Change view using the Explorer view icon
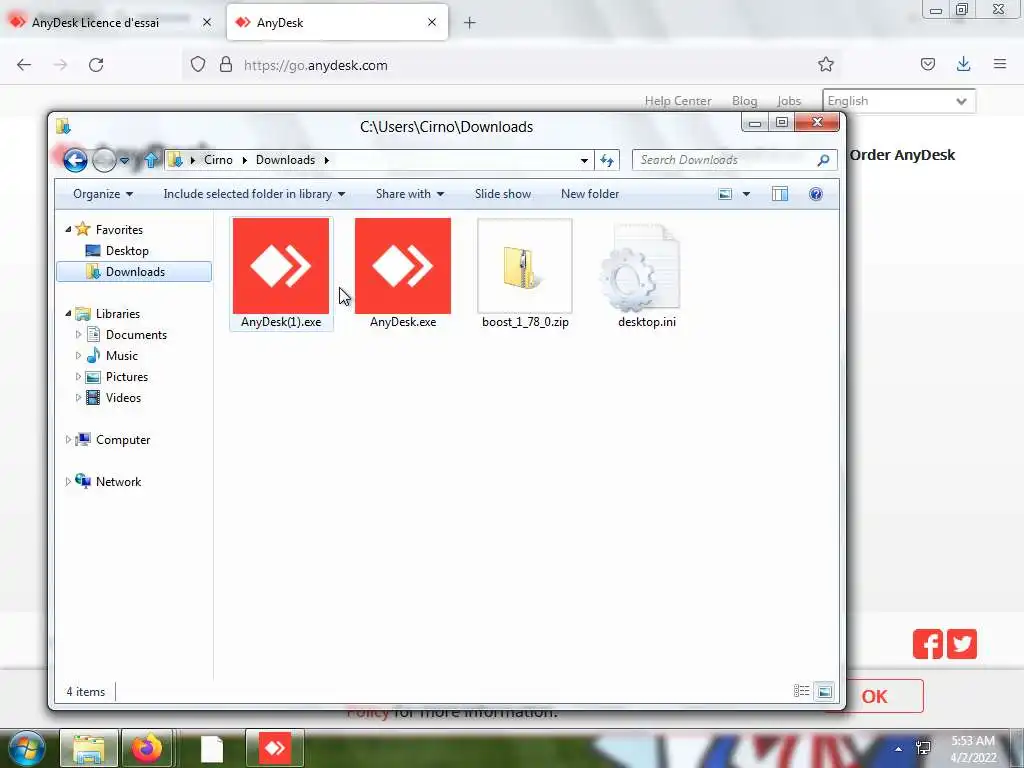The width and height of the screenshot is (1024, 768). click(725, 194)
